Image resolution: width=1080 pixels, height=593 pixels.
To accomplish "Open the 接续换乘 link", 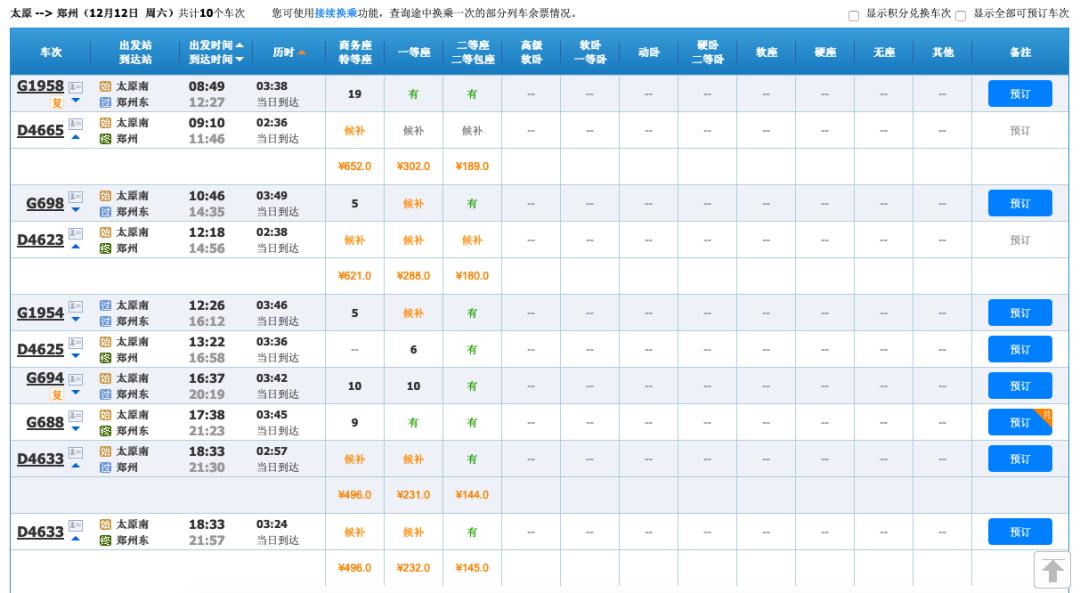I will coord(336,14).
